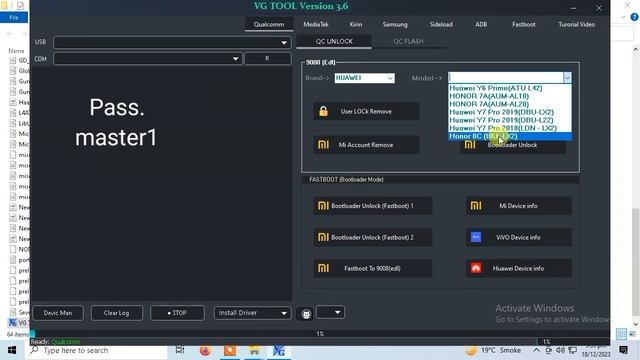The image size is (640, 360).
Task: Open the ADB tab
Action: (481, 24)
